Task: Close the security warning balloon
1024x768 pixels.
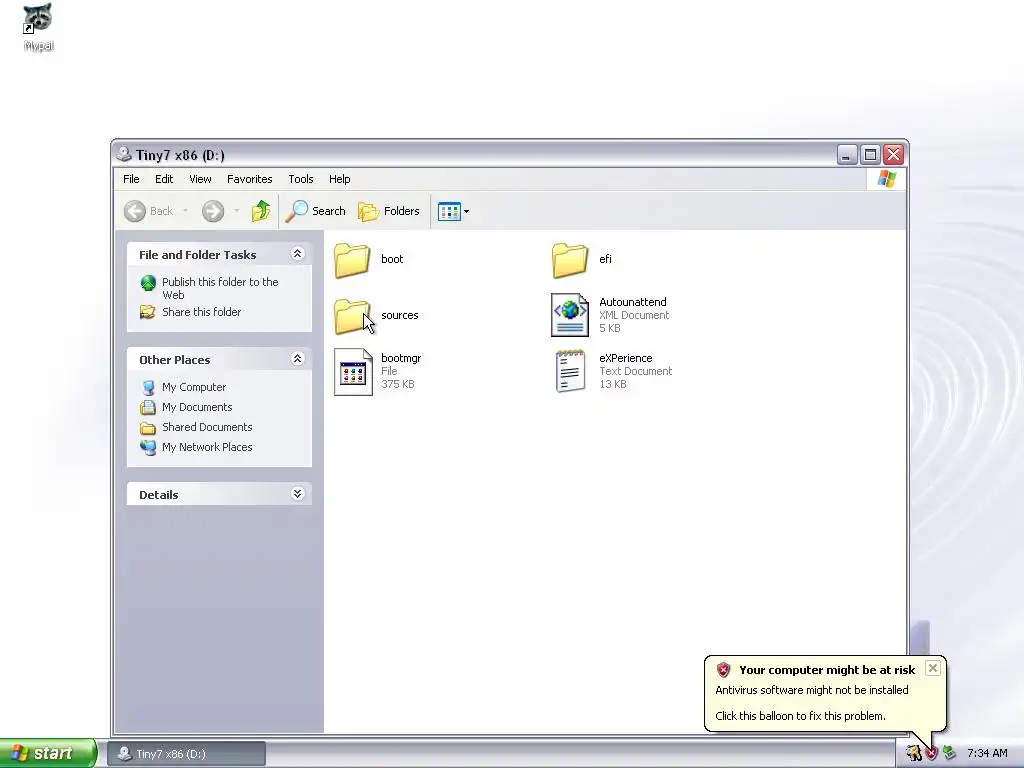Action: click(933, 668)
